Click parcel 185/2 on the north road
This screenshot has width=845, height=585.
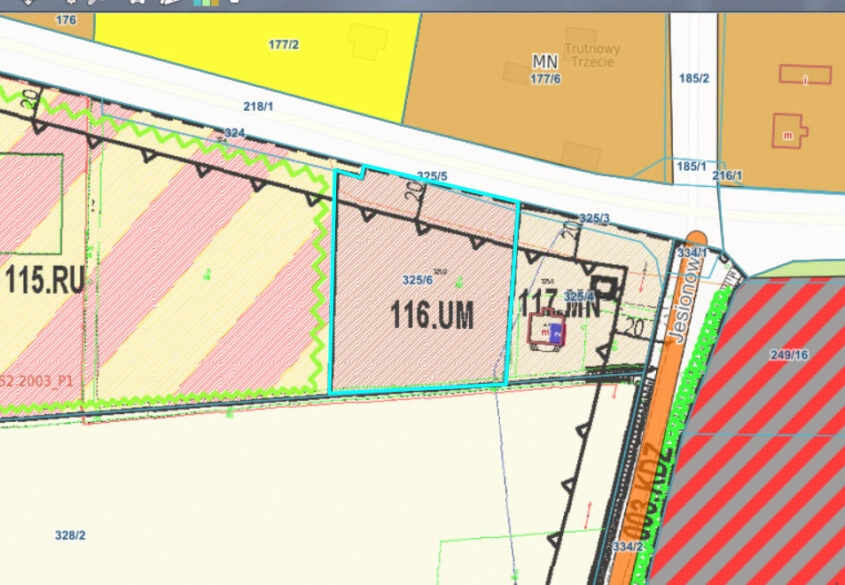point(694,79)
